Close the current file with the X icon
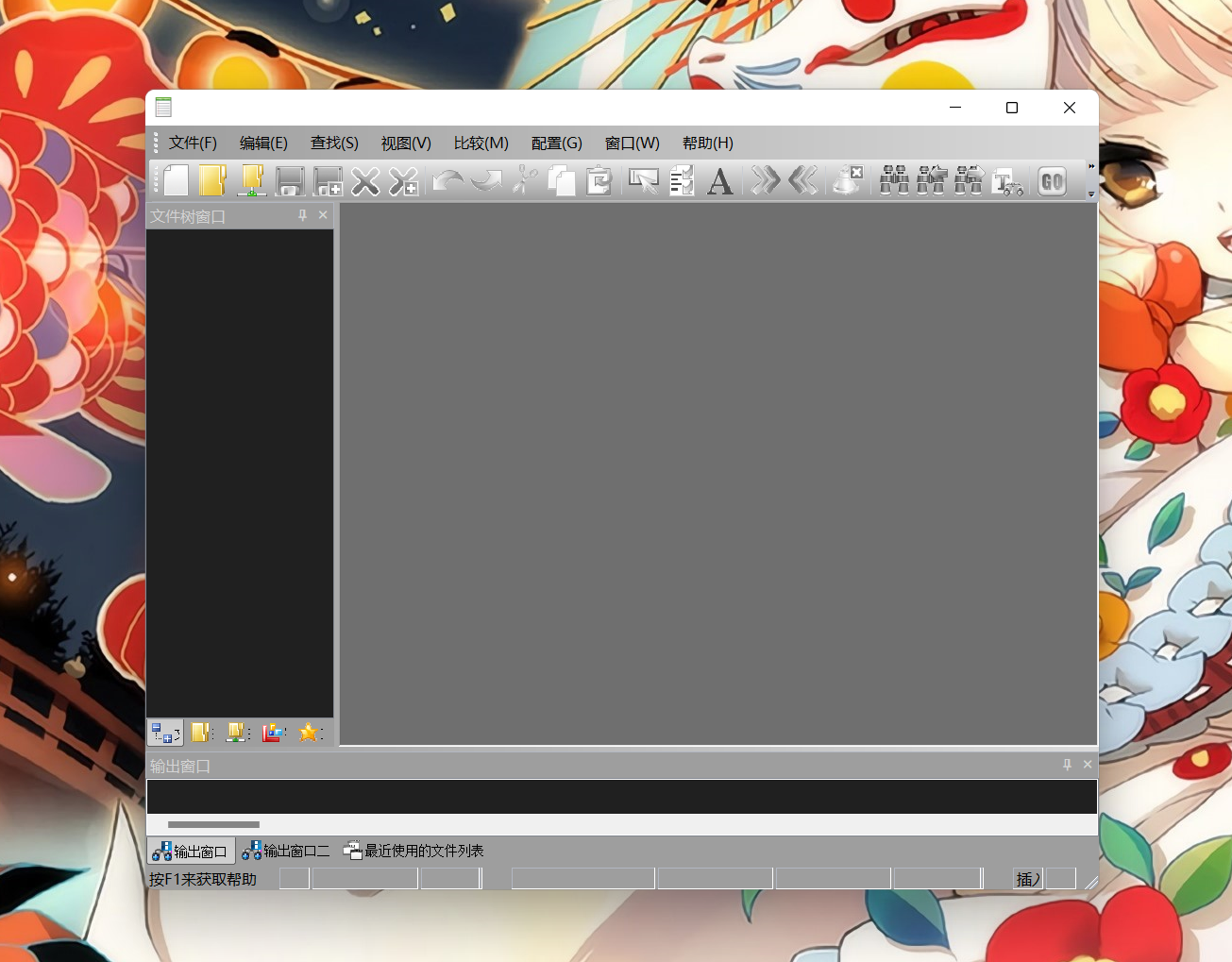The height and width of the screenshot is (962, 1232). coord(365,180)
